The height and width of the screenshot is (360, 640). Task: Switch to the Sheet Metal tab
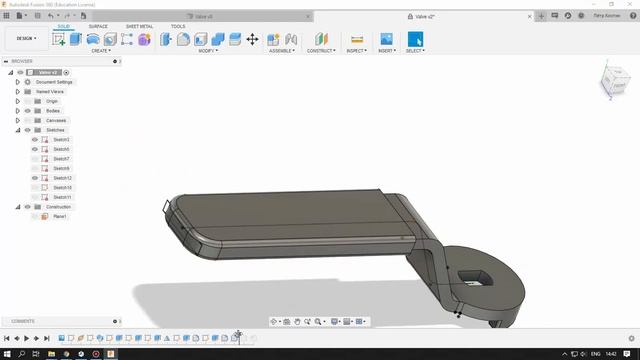[139, 27]
